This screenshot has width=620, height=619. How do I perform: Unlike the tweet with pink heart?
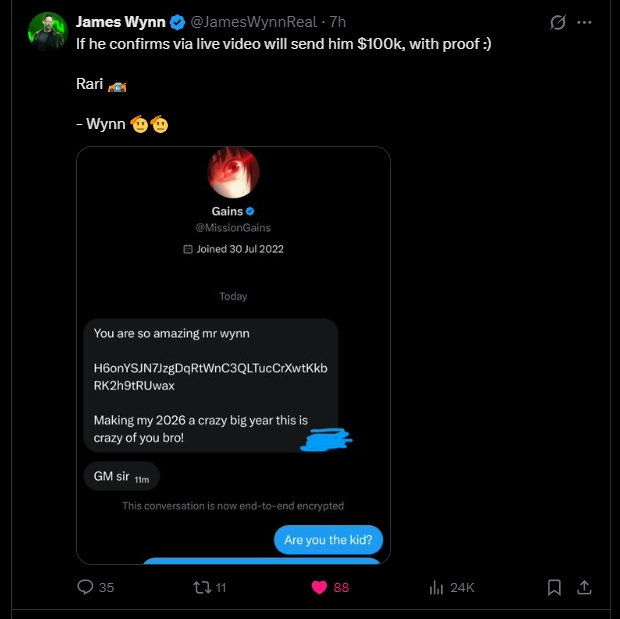pyautogui.click(x=320, y=587)
